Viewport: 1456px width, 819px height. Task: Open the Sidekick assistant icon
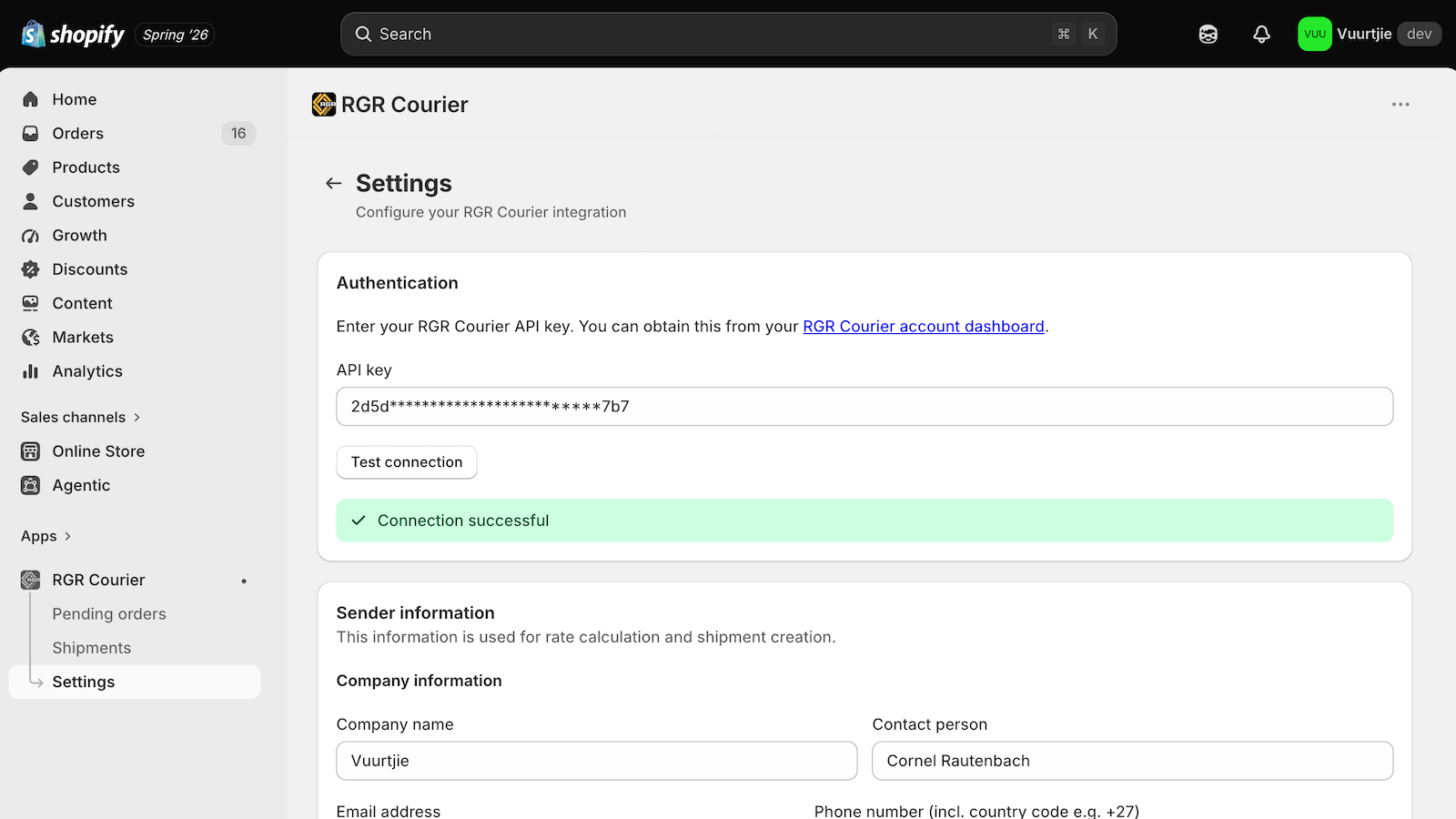(x=1208, y=34)
